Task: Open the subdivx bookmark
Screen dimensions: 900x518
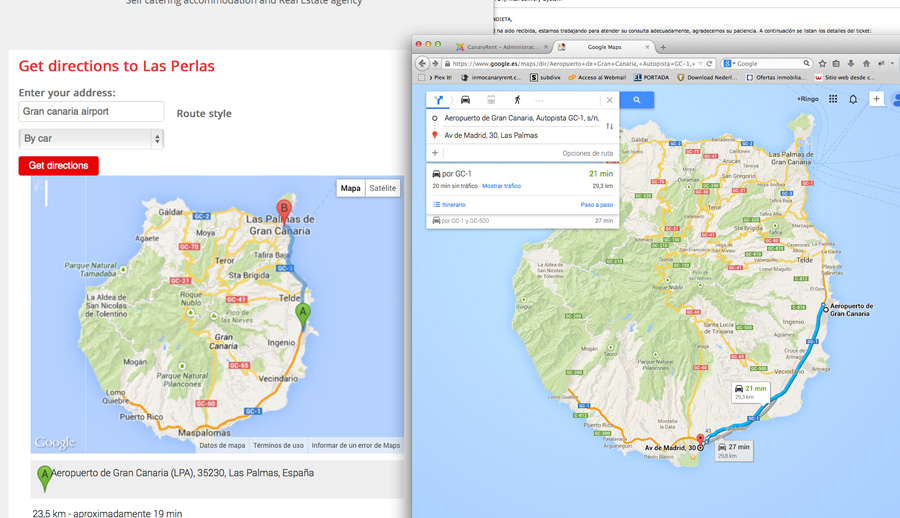Action: (x=545, y=77)
